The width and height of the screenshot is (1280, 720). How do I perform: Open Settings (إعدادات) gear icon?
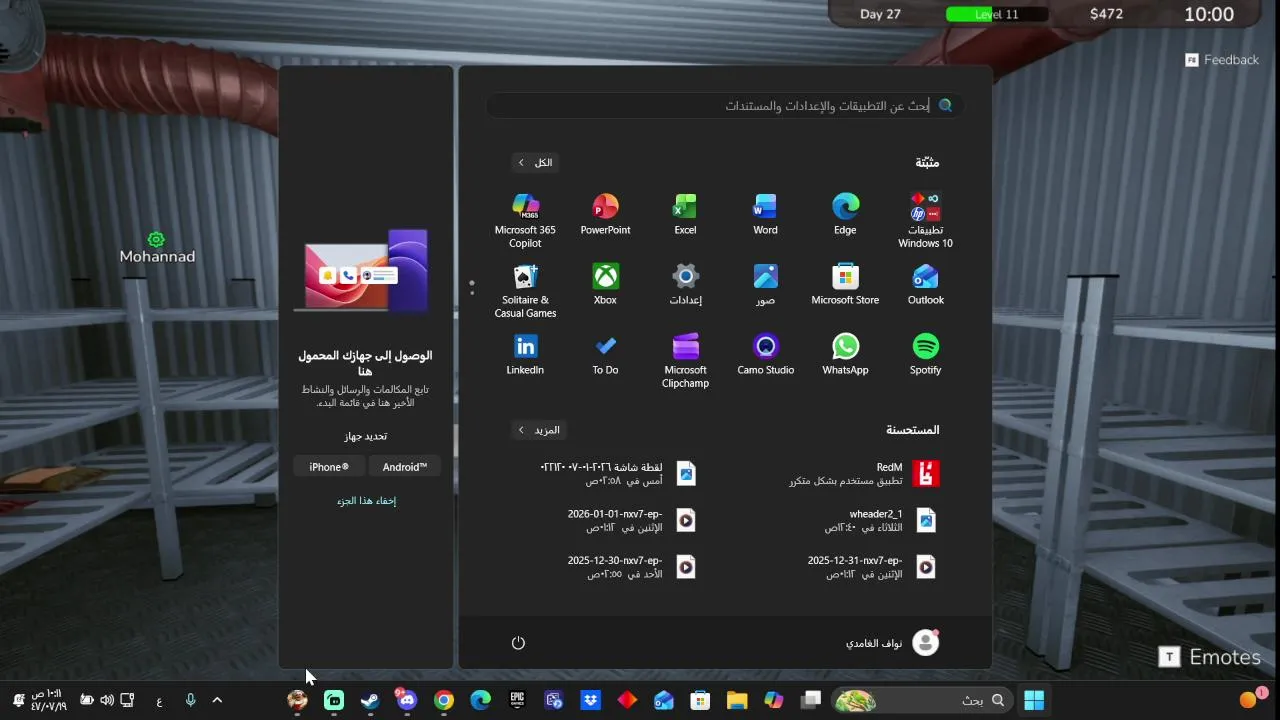click(685, 284)
